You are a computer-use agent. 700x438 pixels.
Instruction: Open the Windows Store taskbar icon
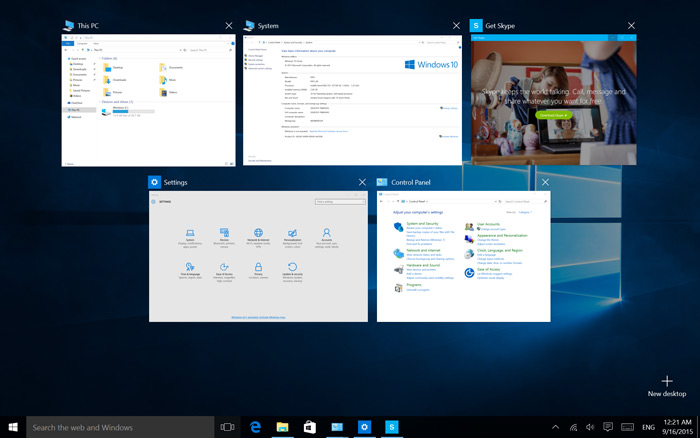click(310, 427)
